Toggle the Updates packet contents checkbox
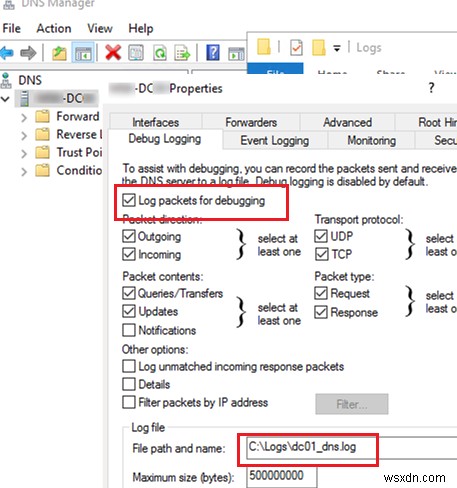Image resolution: width=457 pixels, height=488 pixels. [129, 311]
